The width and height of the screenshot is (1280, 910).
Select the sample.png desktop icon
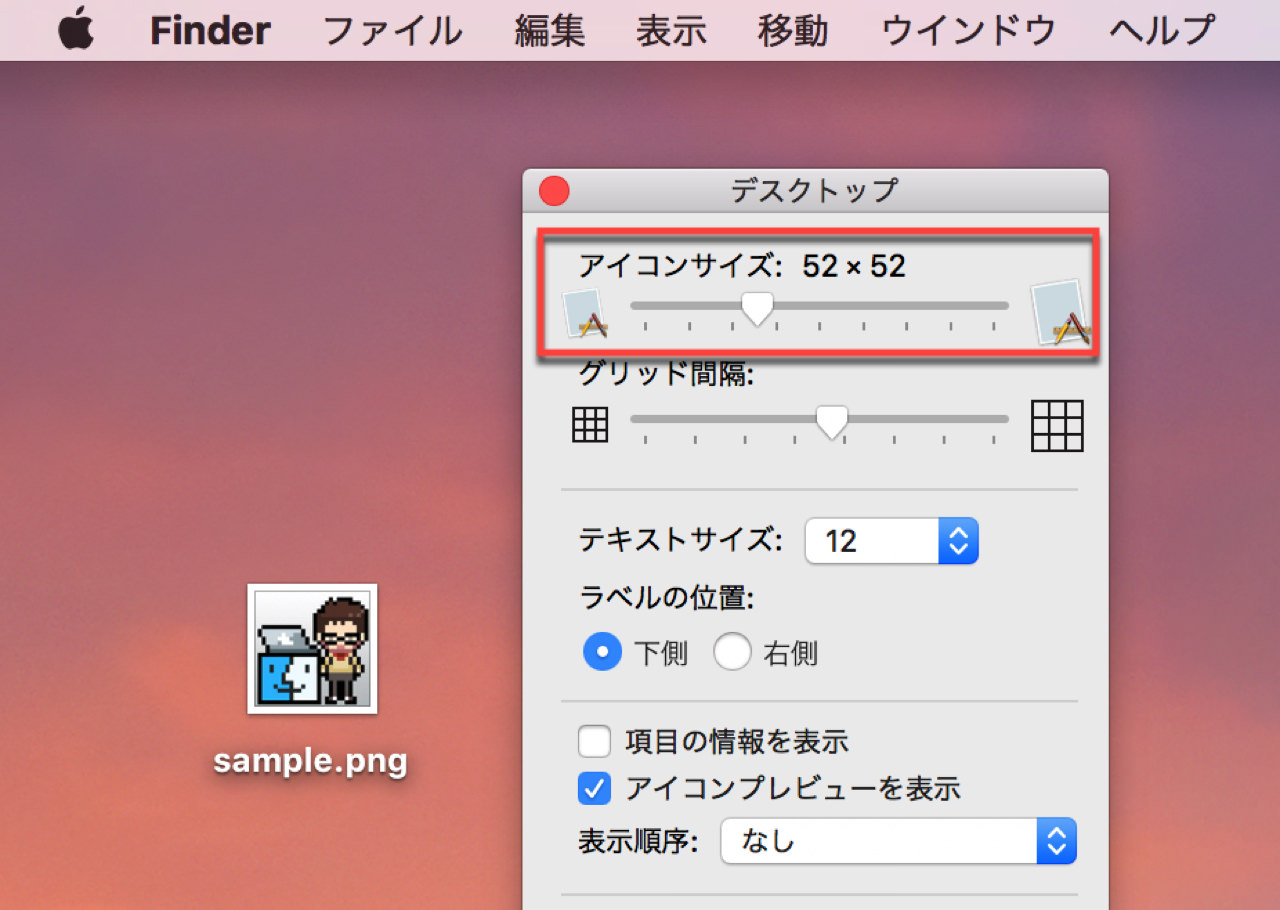[312, 648]
